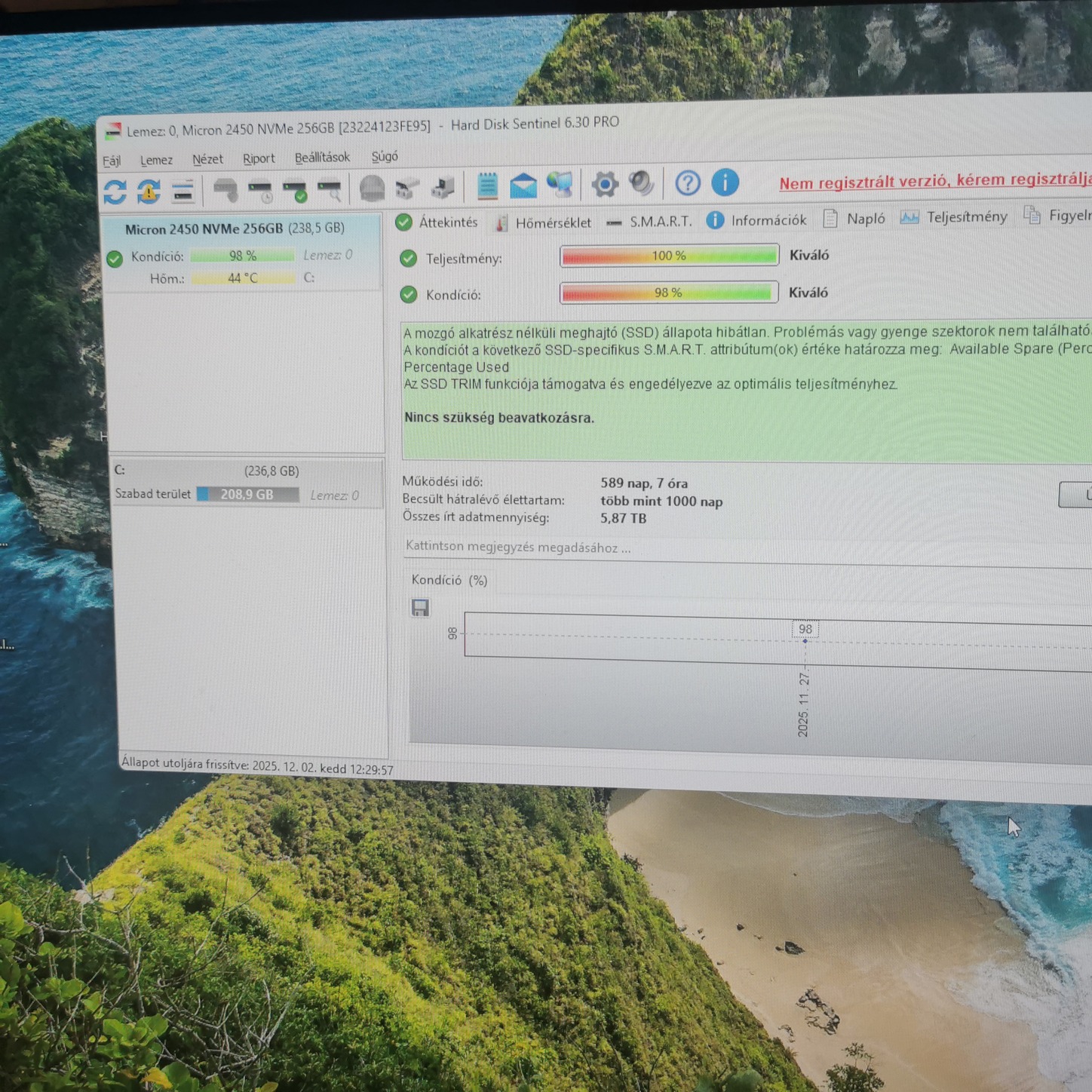Open the Riport menu

coord(259,158)
